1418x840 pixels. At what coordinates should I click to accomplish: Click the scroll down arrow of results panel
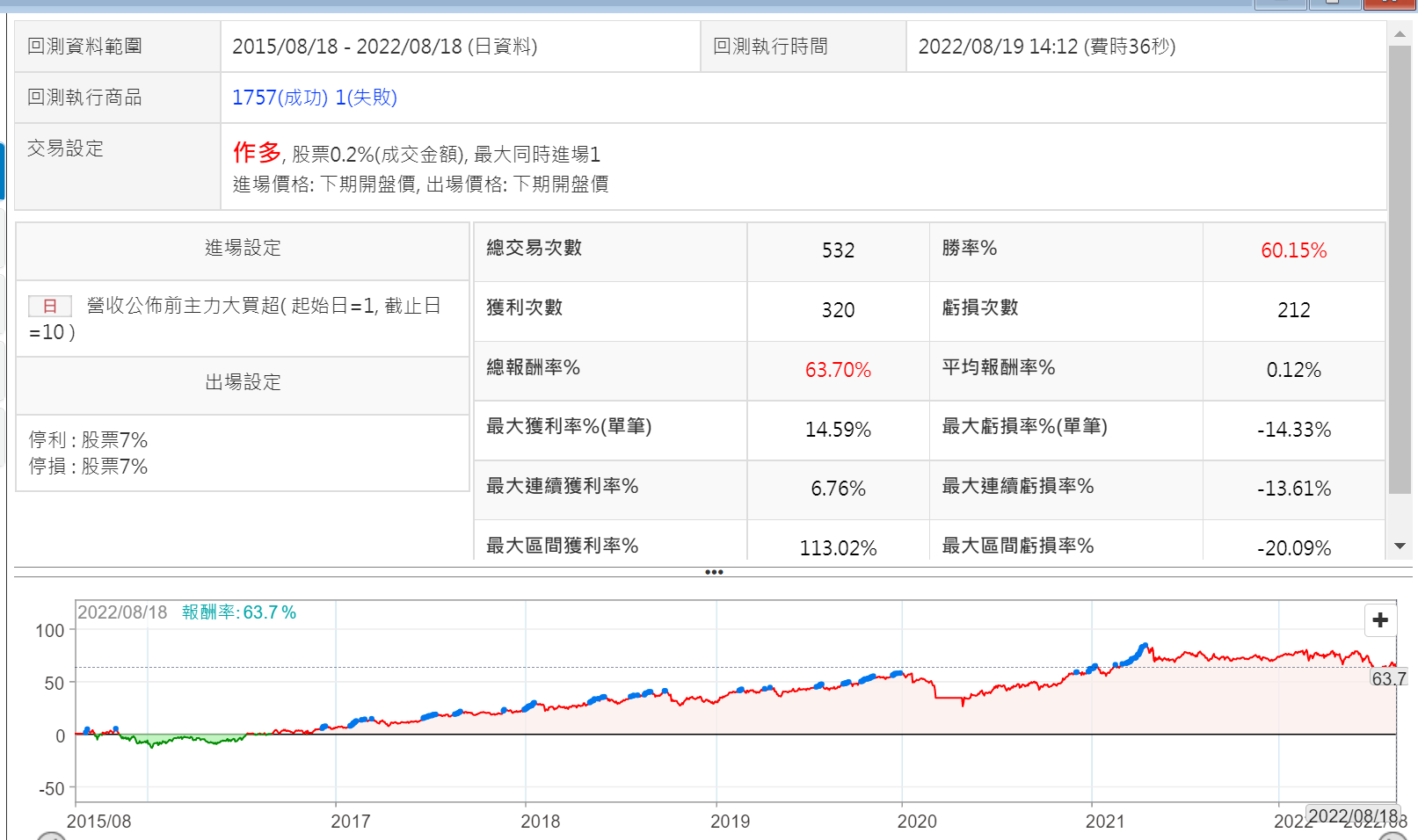tap(1400, 547)
